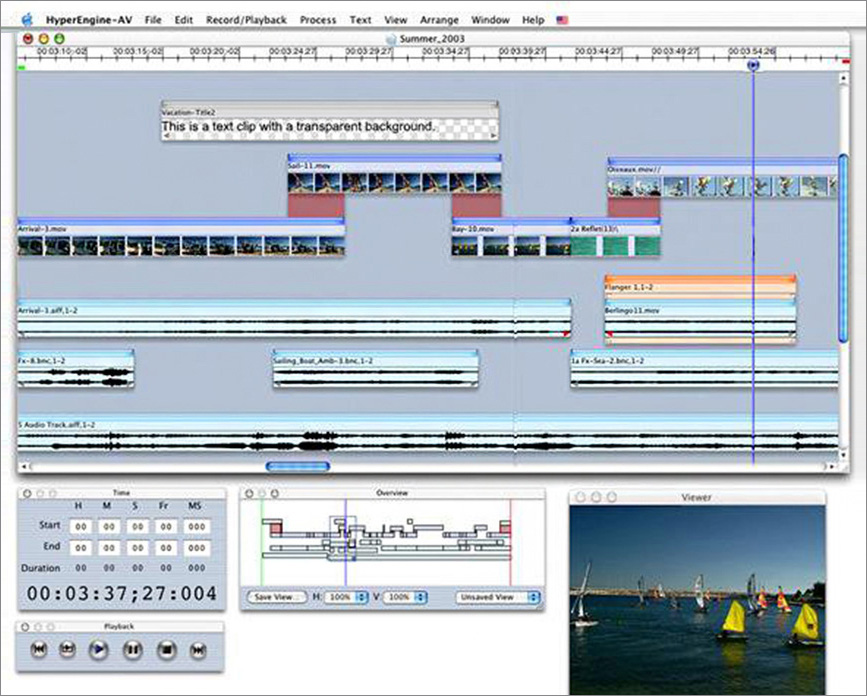Click the sailboat image in the Viewer window
Image resolution: width=867 pixels, height=696 pixels.
(698, 599)
